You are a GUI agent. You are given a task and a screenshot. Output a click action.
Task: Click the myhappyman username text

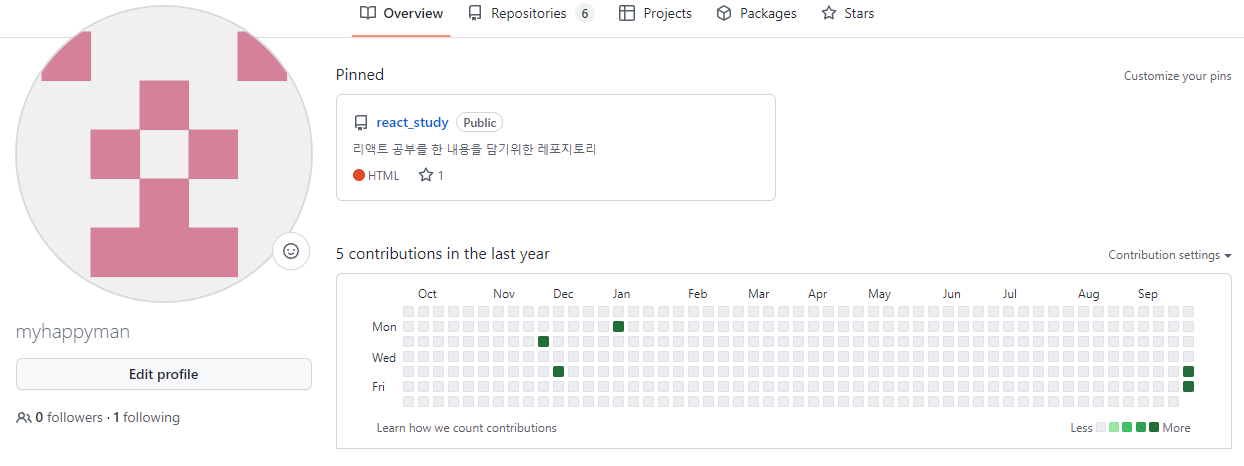pos(73,332)
